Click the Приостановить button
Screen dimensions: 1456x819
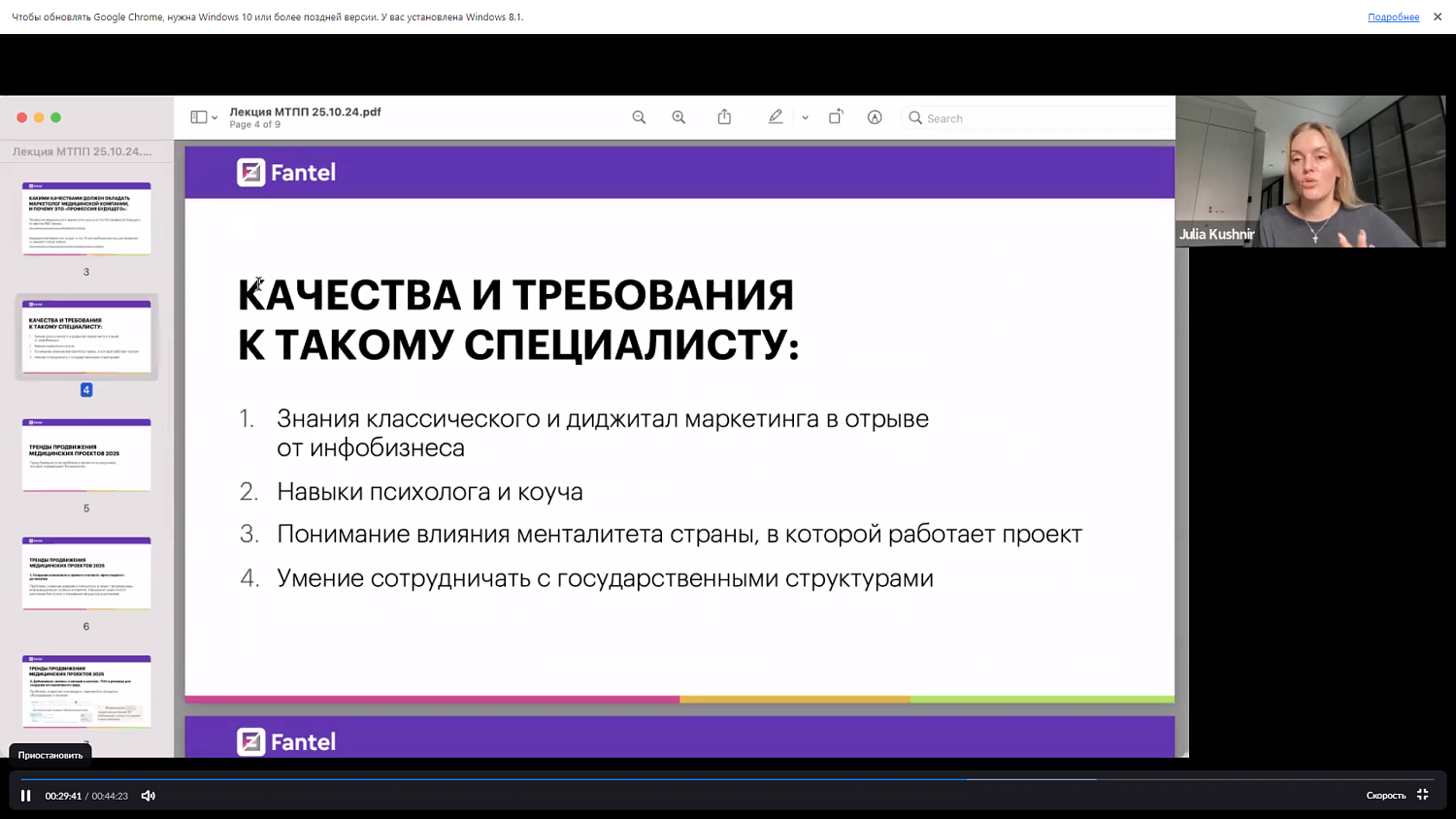click(50, 754)
